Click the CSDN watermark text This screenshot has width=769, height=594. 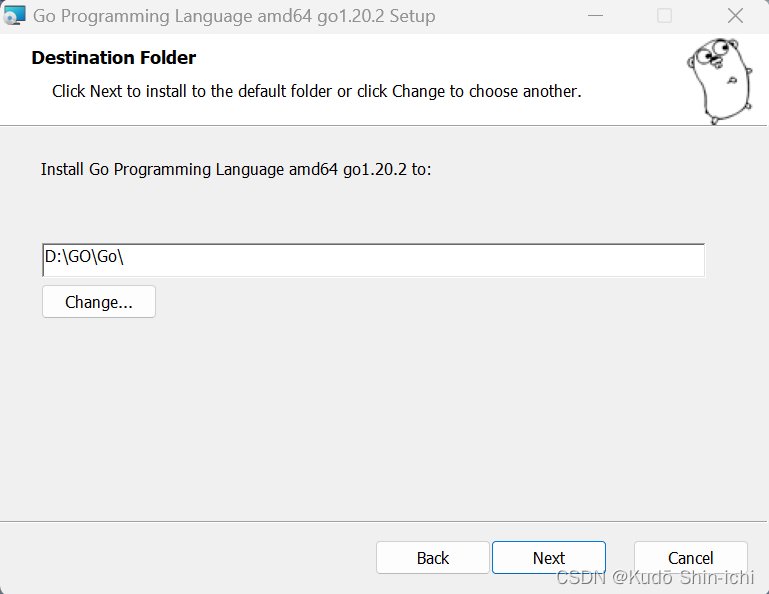tap(581, 578)
